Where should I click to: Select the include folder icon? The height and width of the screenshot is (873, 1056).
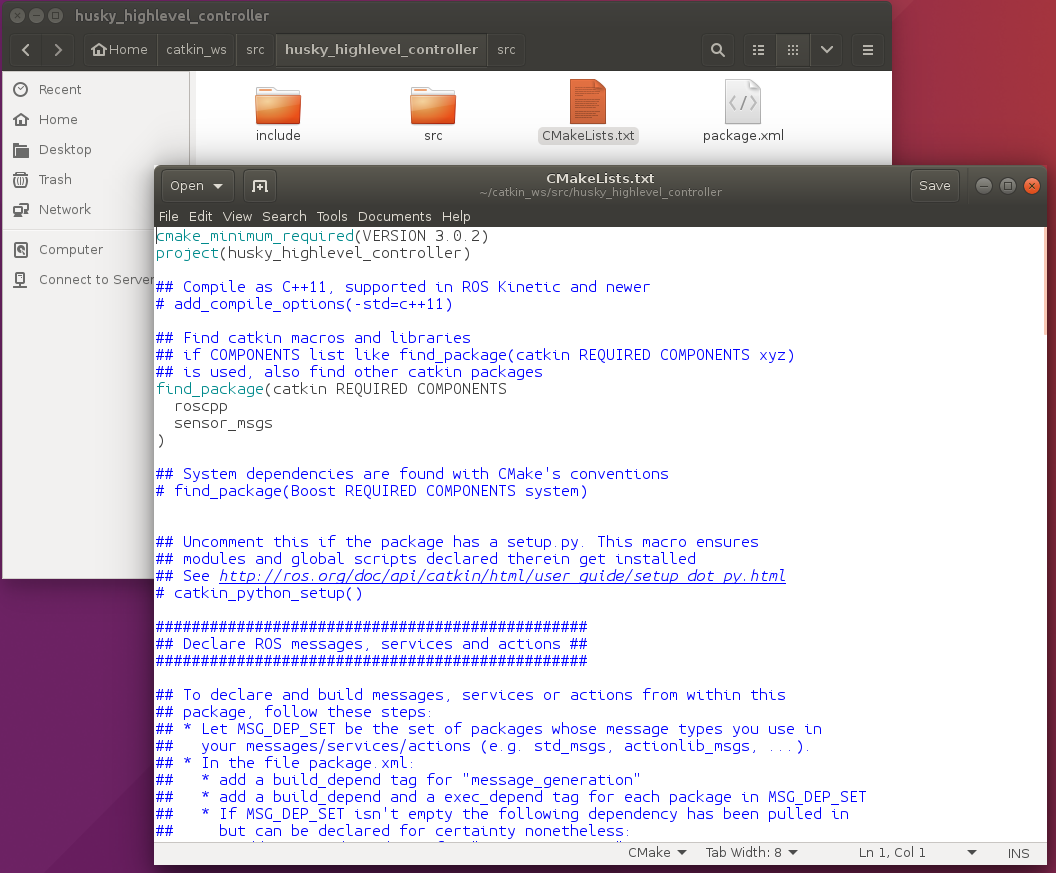(278, 105)
